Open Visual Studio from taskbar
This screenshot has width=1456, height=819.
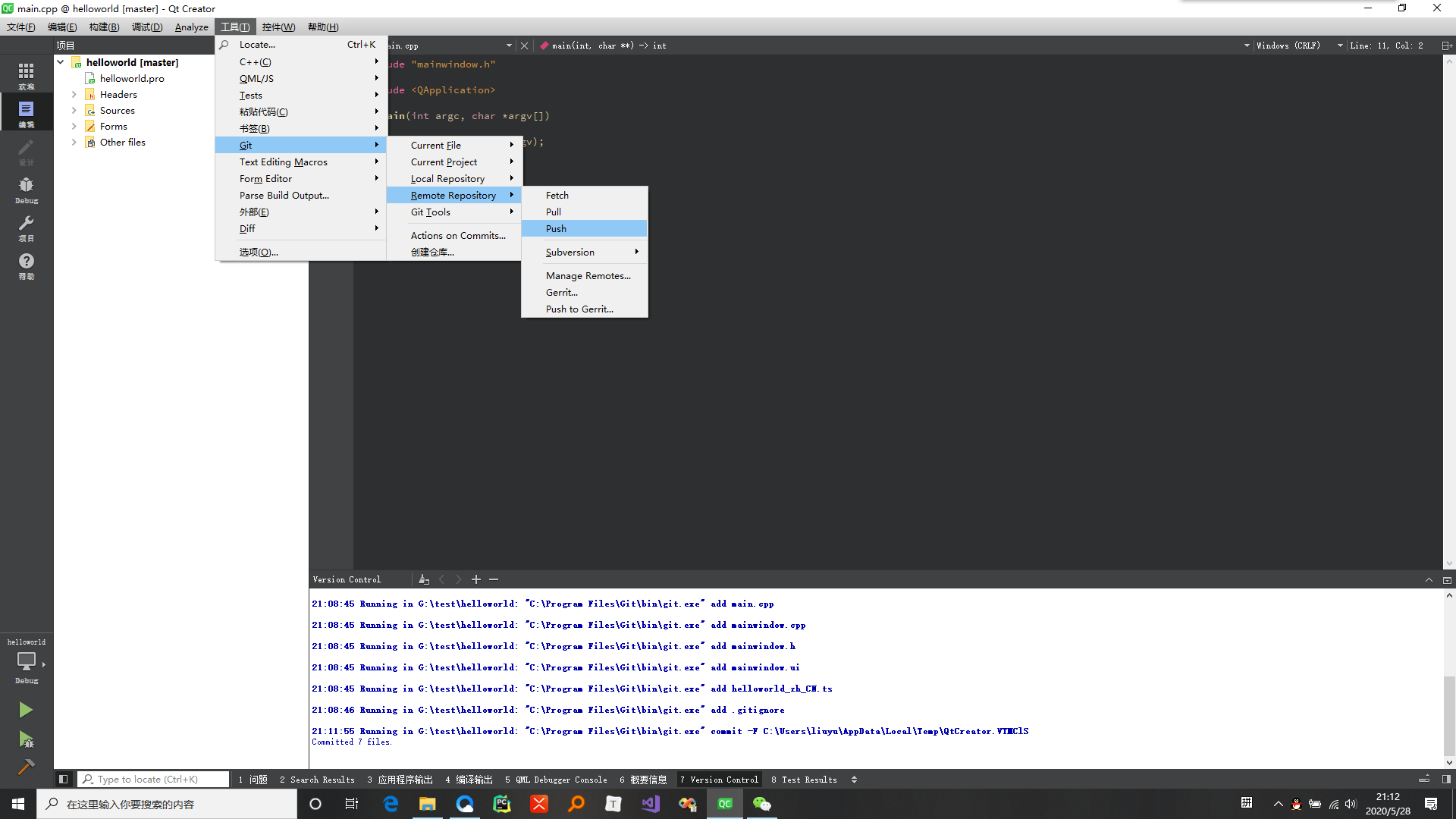click(x=651, y=804)
